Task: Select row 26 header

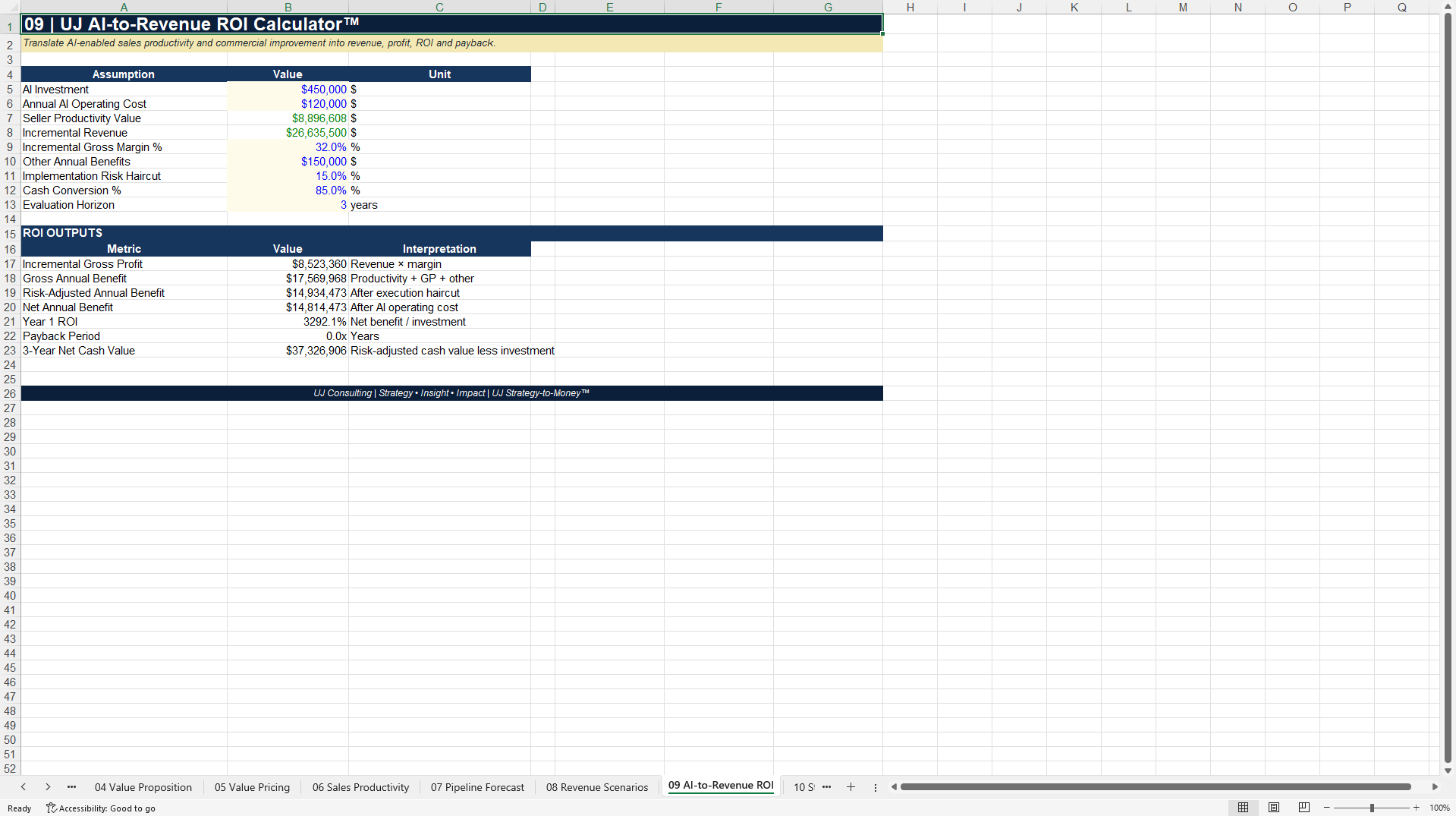Action: [x=10, y=393]
